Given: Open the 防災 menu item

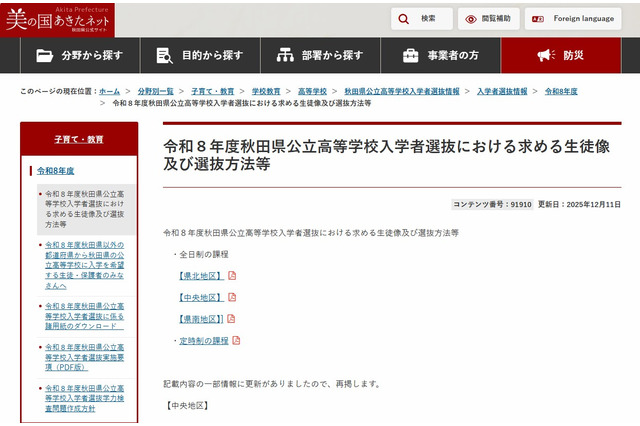Looking at the screenshot, I should (561, 55).
